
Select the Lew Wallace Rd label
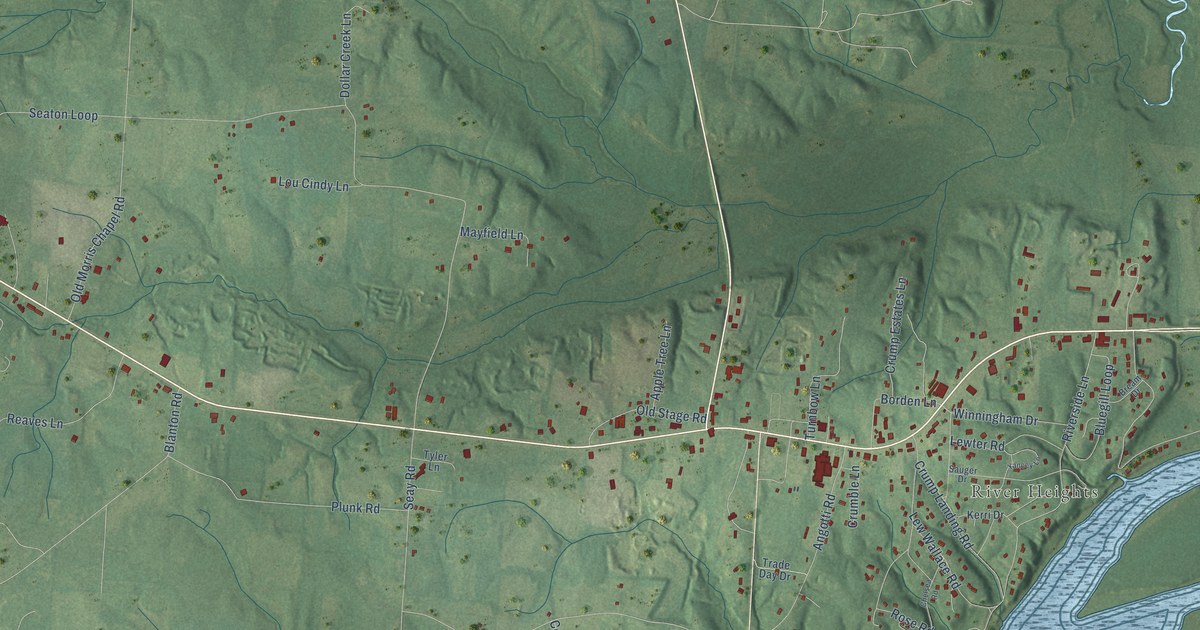[x=935, y=552]
